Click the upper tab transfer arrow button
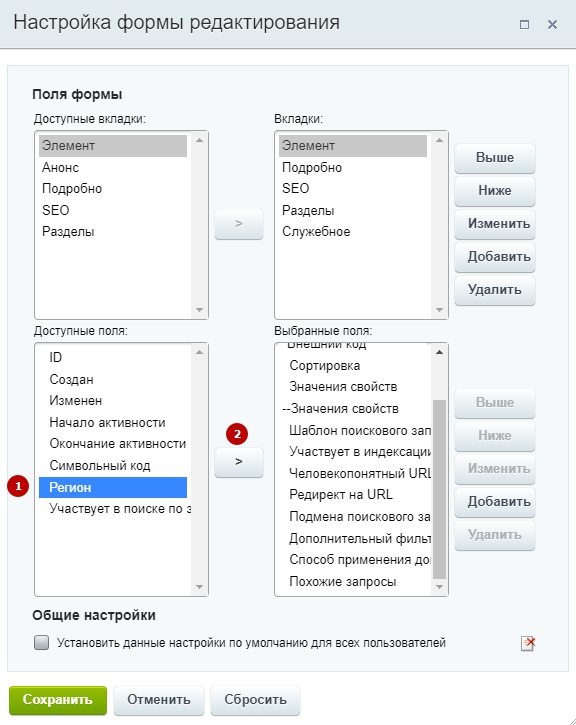The width and height of the screenshot is (576, 725). pyautogui.click(x=239, y=224)
